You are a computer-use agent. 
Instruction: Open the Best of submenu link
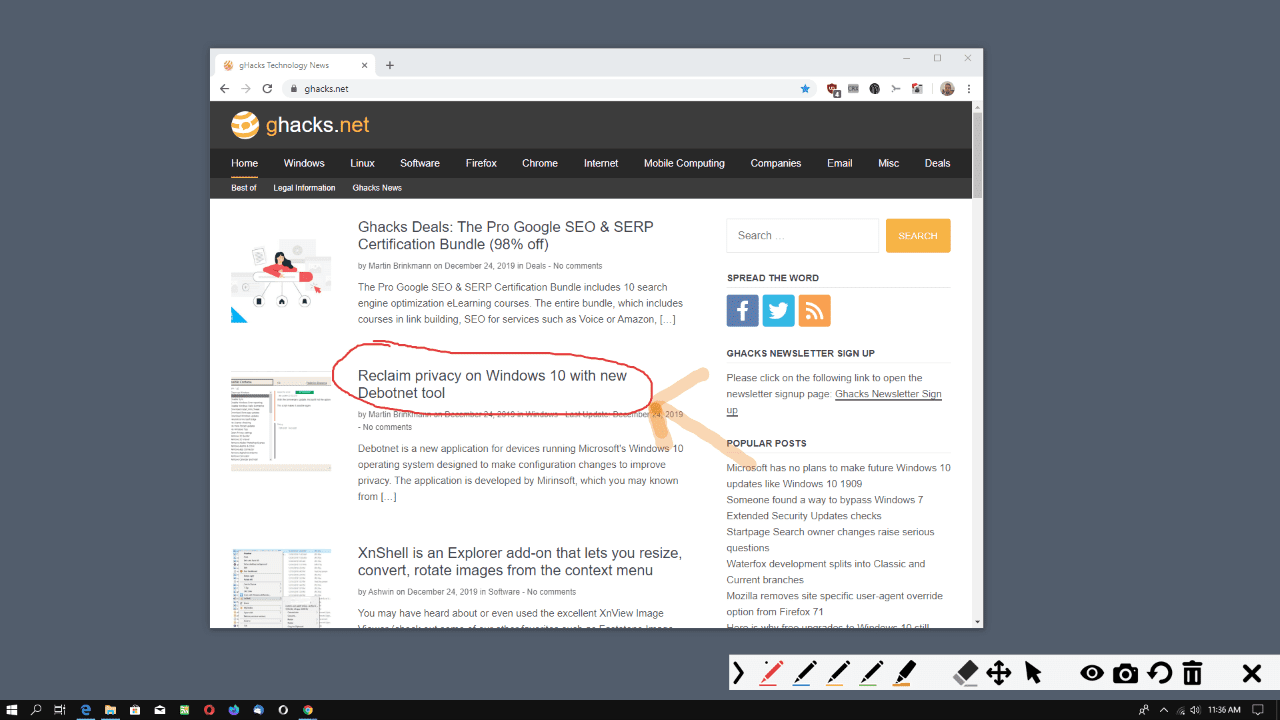244,188
